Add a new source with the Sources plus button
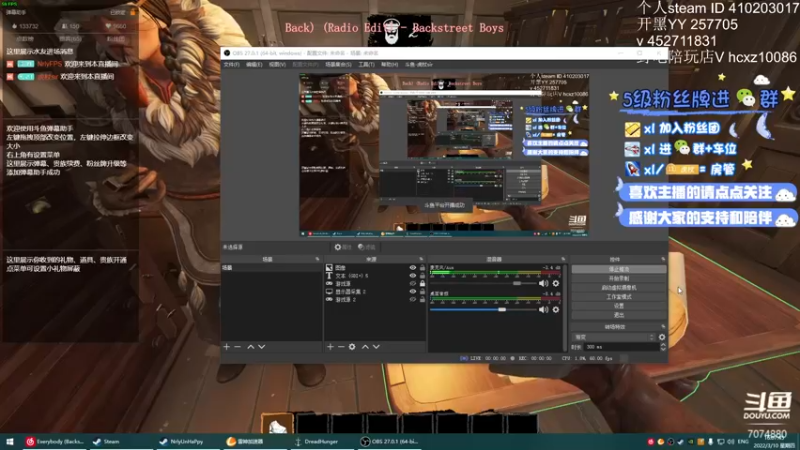 pyautogui.click(x=330, y=347)
